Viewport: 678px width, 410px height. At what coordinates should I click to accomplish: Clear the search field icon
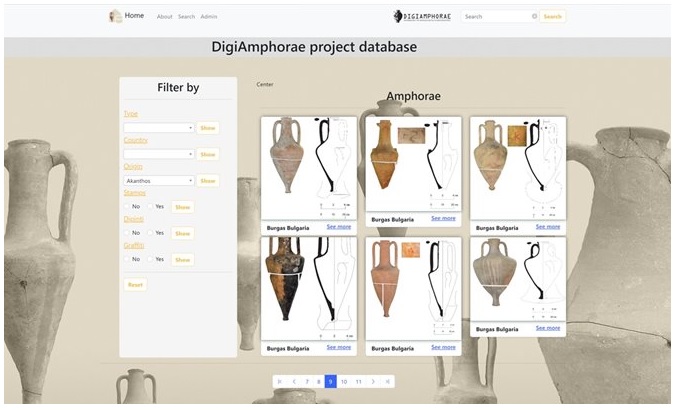[534, 17]
